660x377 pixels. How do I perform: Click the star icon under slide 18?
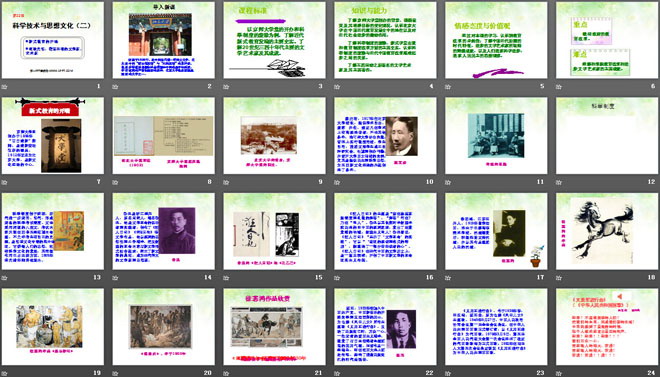tap(559, 278)
